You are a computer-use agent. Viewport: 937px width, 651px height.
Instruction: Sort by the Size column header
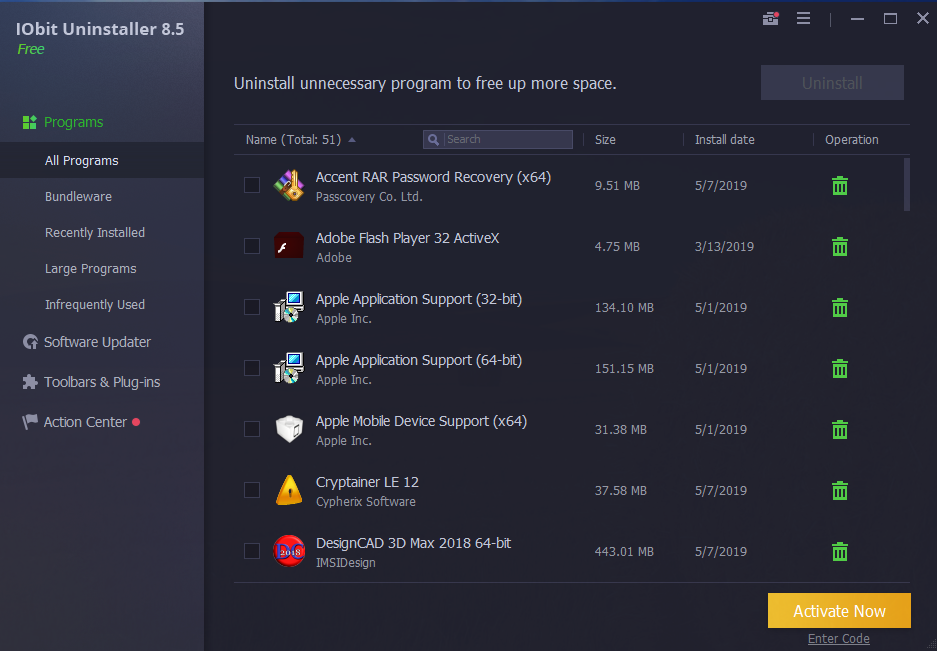(x=605, y=140)
